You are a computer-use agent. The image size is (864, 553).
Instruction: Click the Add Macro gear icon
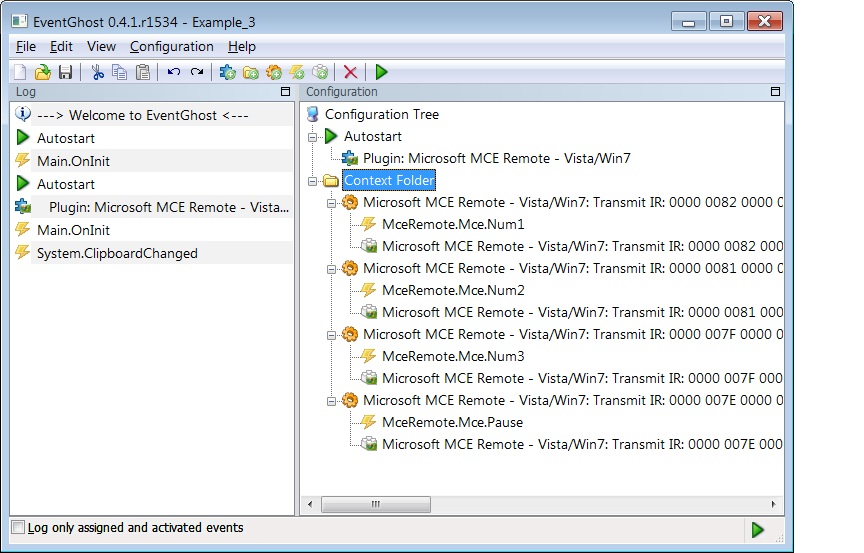pyautogui.click(x=274, y=72)
